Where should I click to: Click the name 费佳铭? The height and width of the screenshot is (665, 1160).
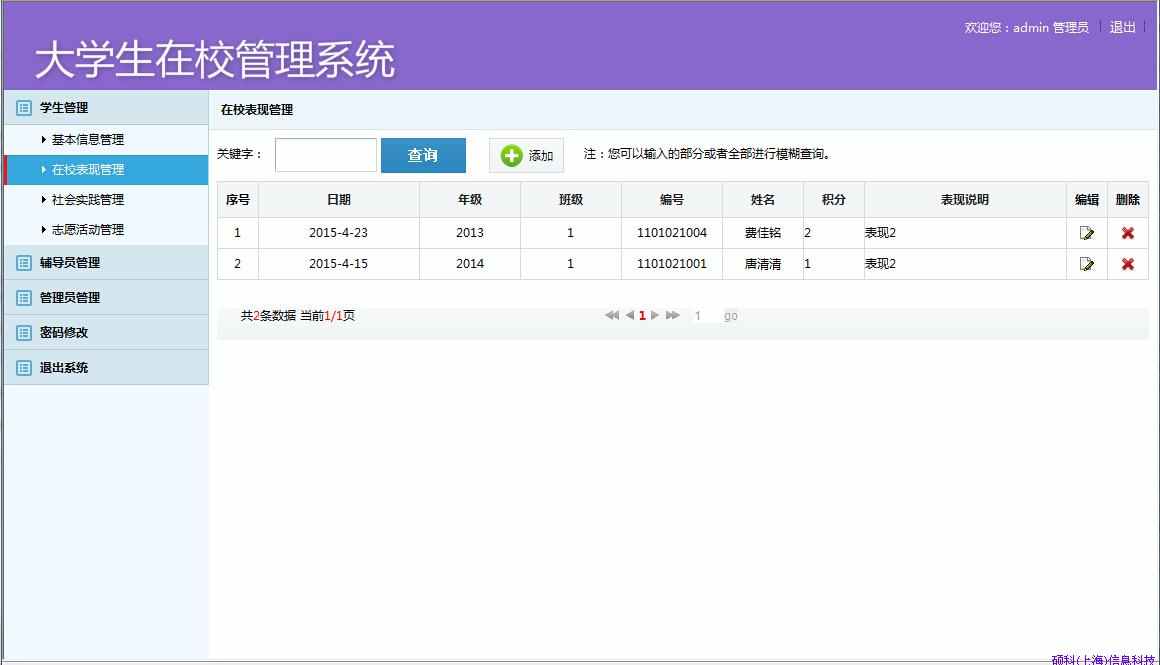[763, 233]
